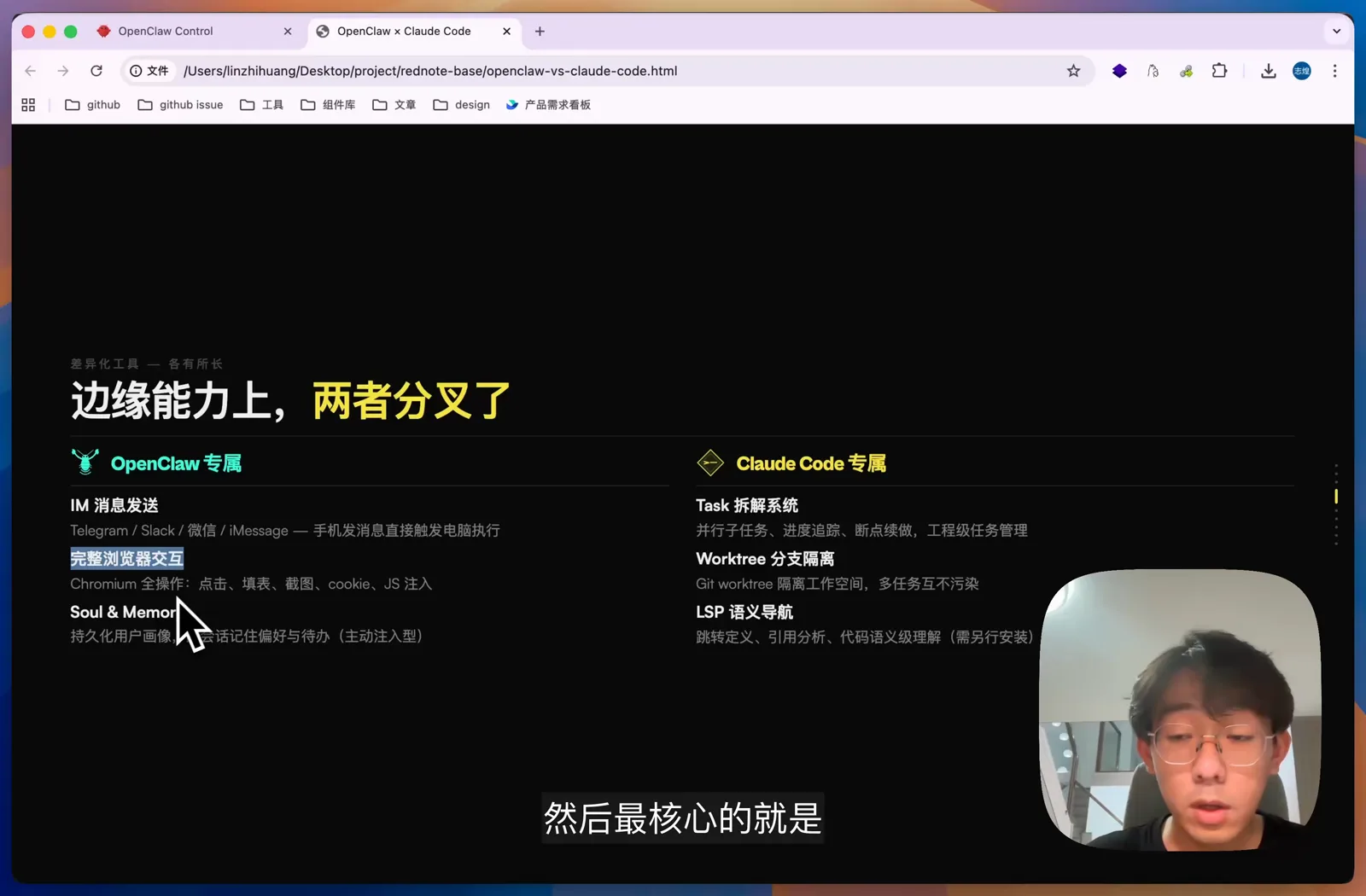Screen dimensions: 1366x896
Task: Open the extension next to the purple diamond
Action: coord(1153,71)
